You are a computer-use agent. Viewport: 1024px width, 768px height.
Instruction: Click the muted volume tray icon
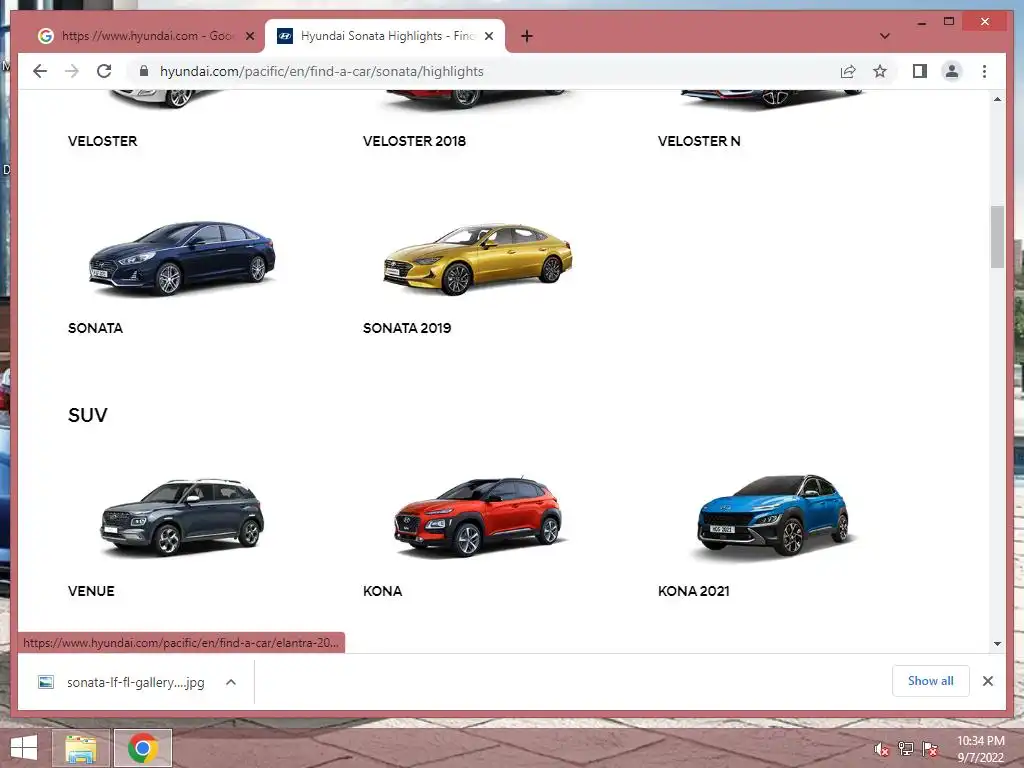[x=882, y=749]
